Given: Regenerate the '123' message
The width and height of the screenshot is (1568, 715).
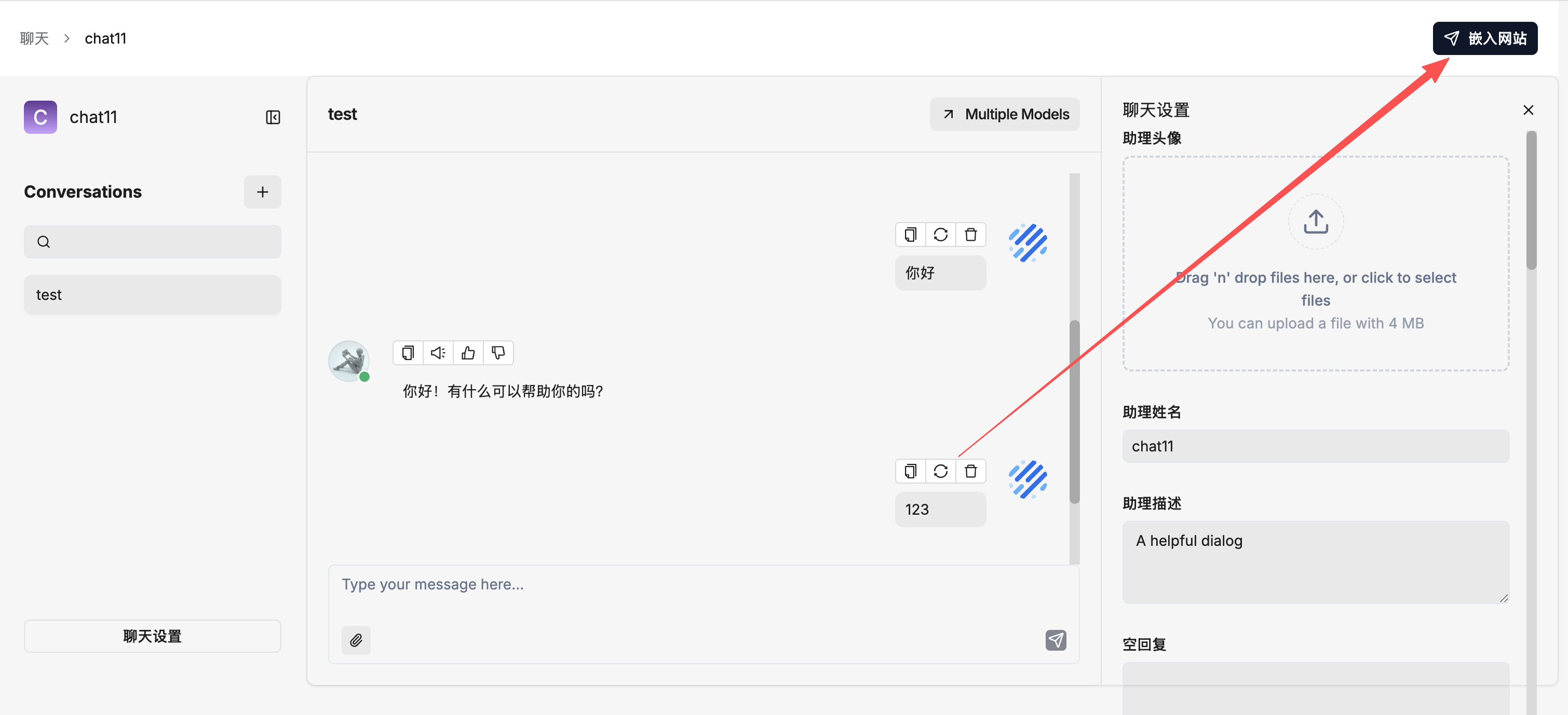Looking at the screenshot, I should [940, 471].
